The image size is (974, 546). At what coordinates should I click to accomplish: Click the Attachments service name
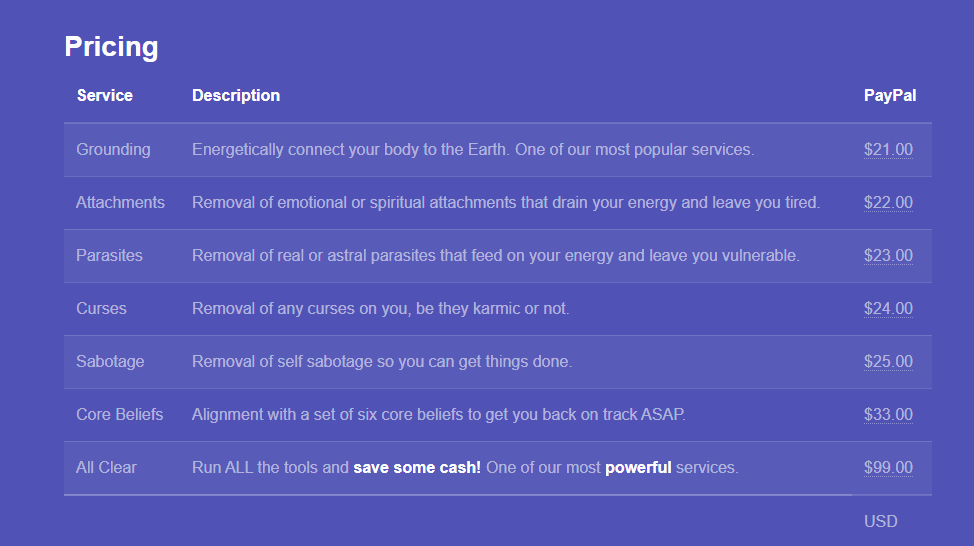click(120, 203)
